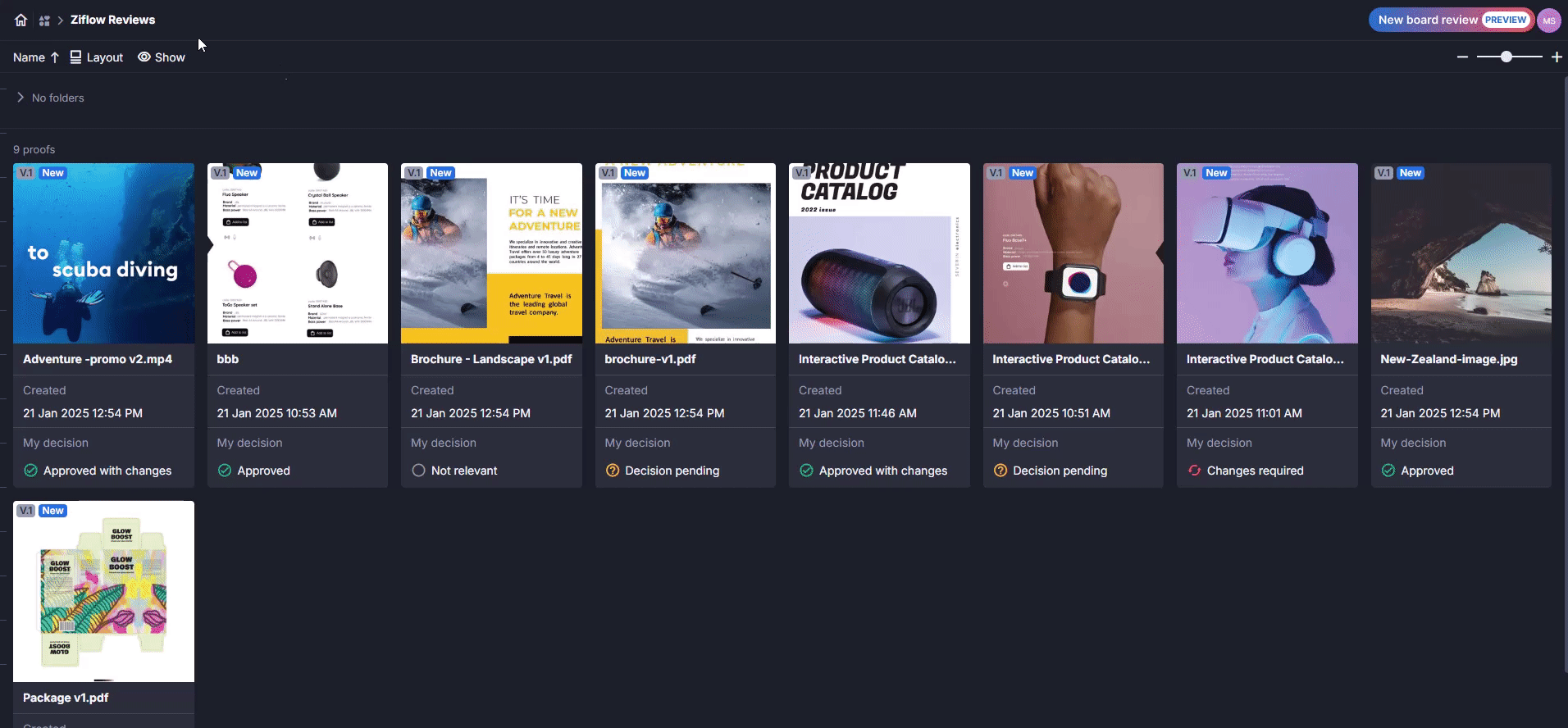Click Decision pending icon on brochure-v1.pdf
This screenshot has width=1568, height=728.
click(612, 471)
